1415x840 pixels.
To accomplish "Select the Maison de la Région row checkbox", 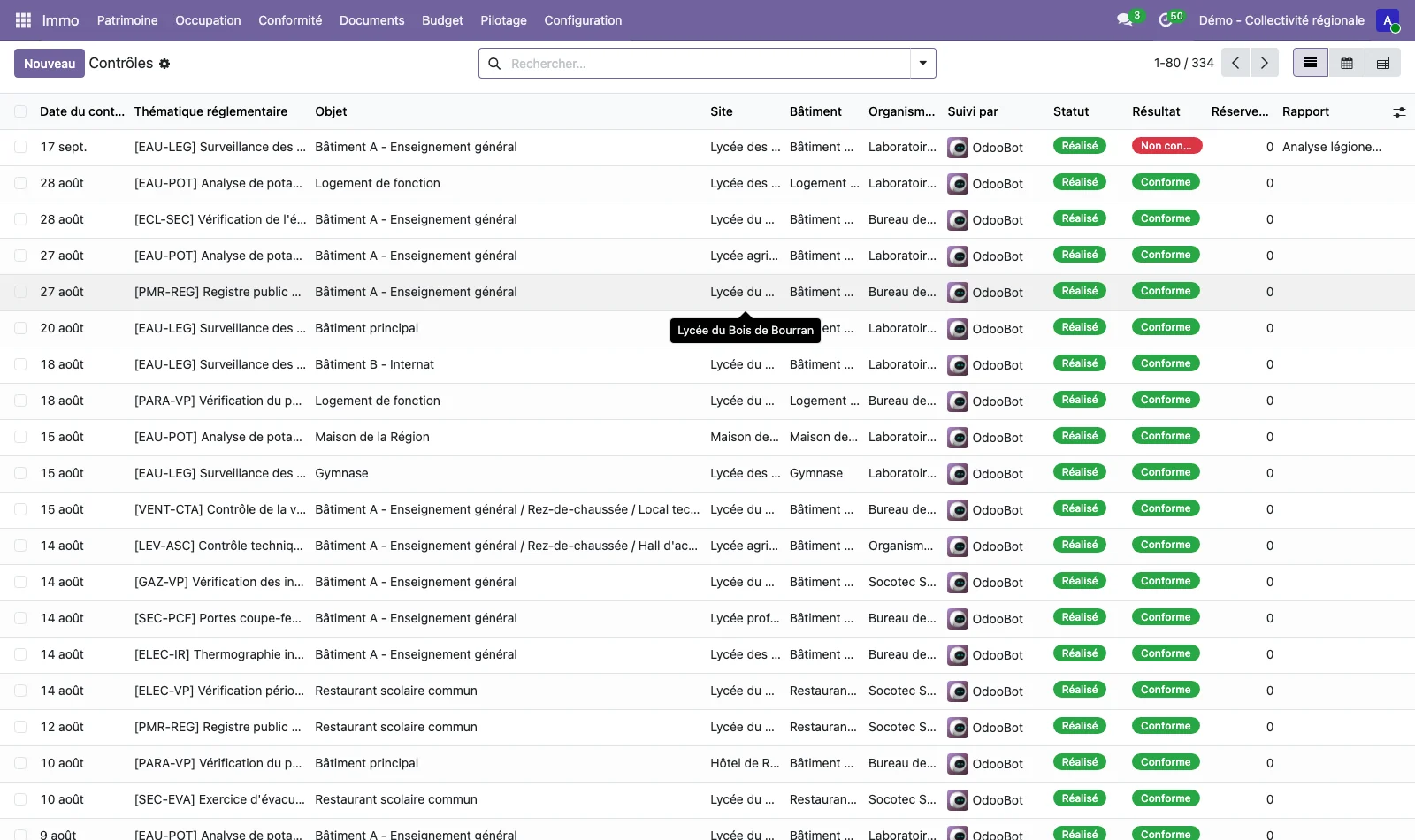I will pos(20,437).
